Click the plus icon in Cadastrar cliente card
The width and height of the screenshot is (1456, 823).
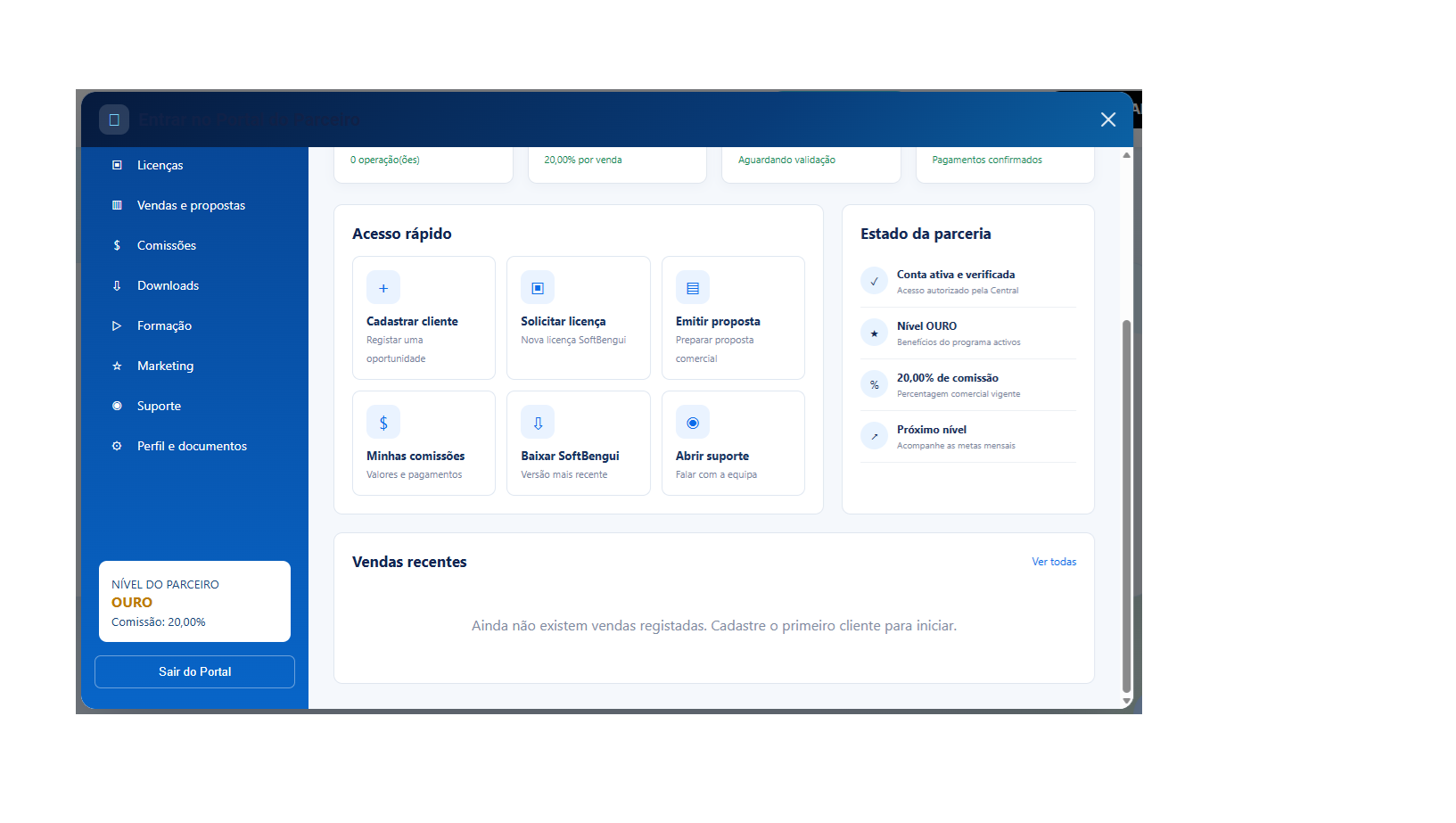click(x=383, y=288)
